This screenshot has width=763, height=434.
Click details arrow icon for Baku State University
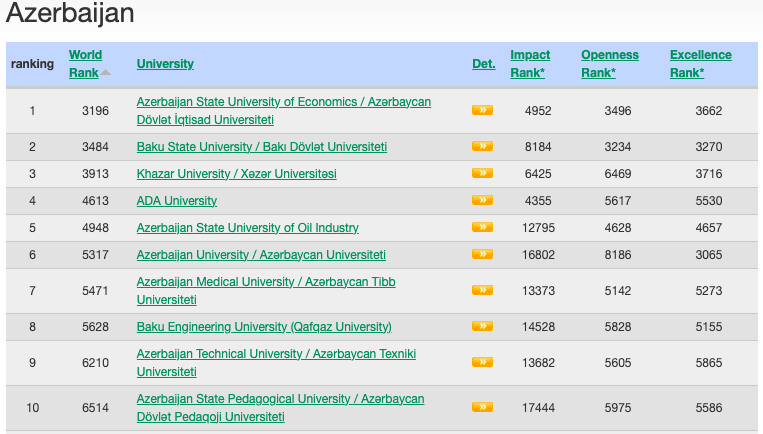pyautogui.click(x=482, y=146)
